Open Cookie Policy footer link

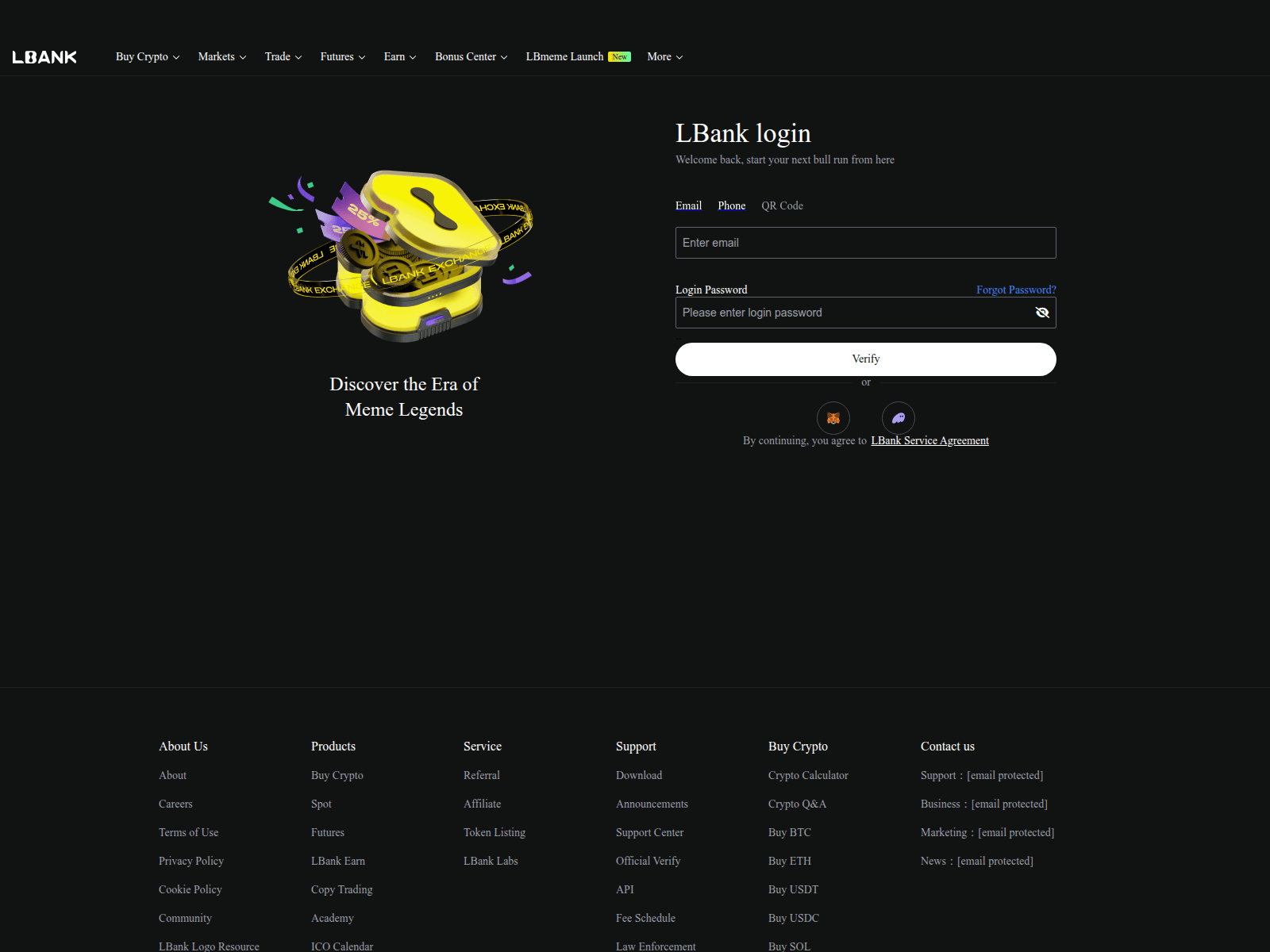point(190,889)
